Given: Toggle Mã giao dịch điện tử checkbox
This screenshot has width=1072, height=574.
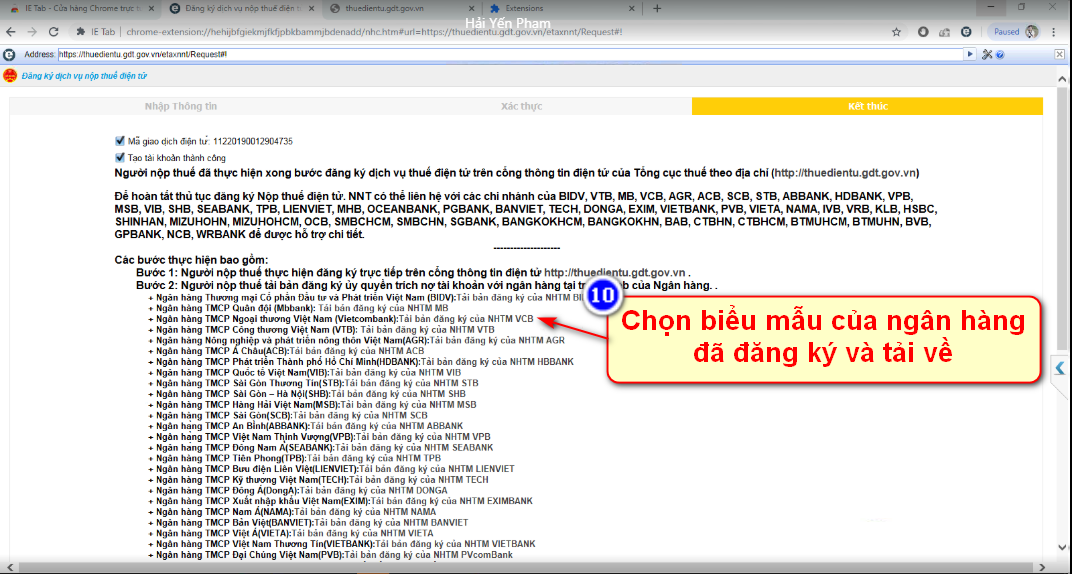Looking at the screenshot, I should coord(120,141).
